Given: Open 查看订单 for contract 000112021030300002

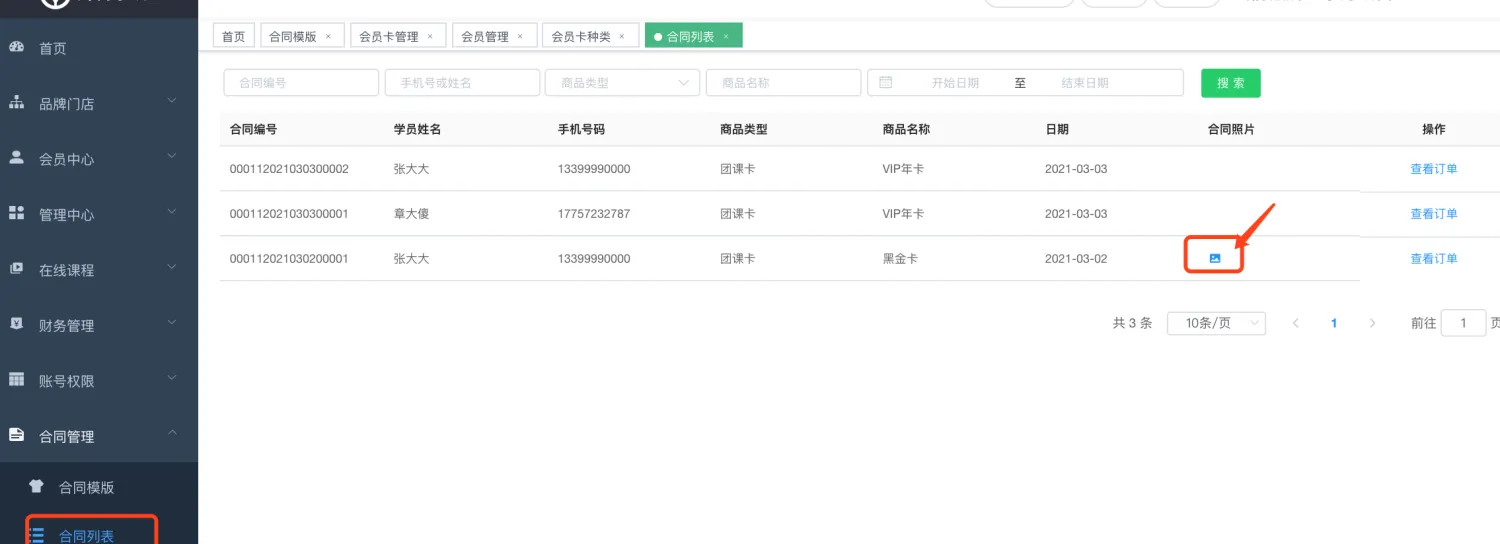Looking at the screenshot, I should [x=1433, y=169].
